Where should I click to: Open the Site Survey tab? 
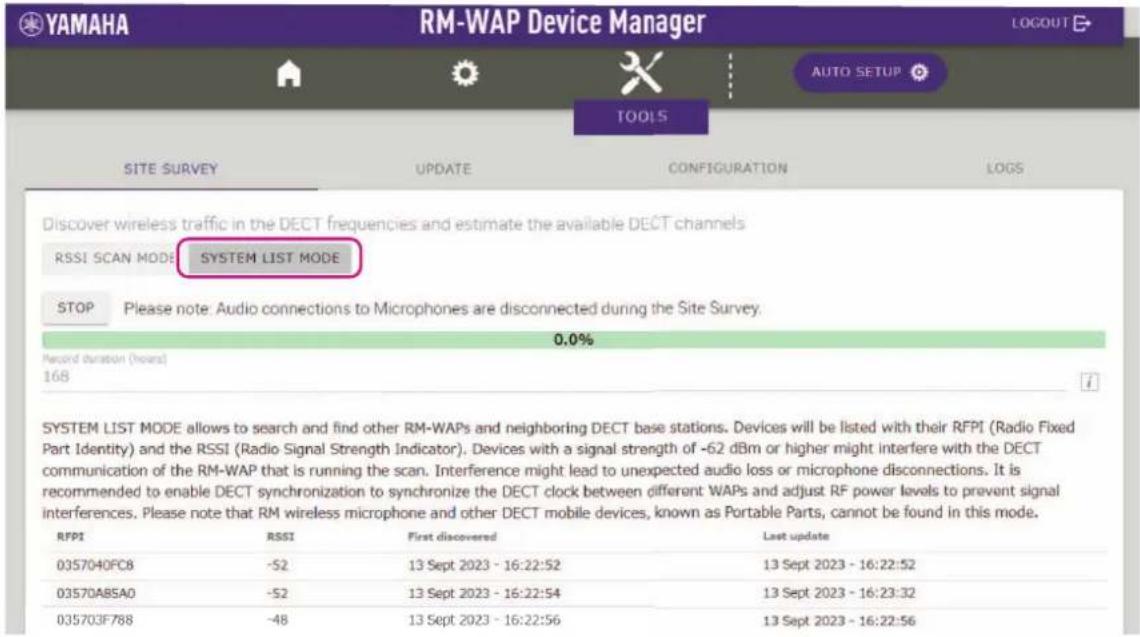coord(171,169)
